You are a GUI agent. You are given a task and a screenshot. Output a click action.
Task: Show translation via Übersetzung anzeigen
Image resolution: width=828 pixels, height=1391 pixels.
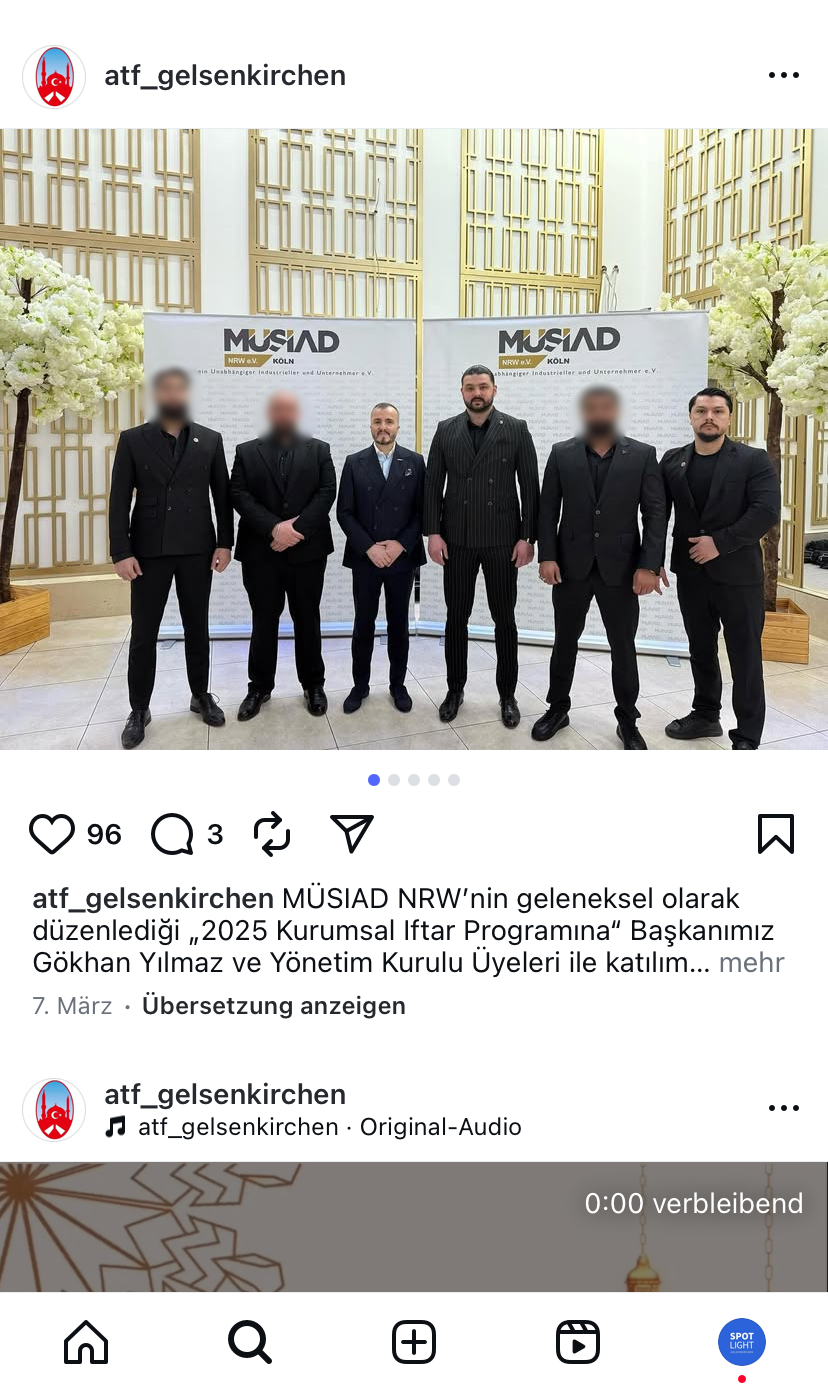click(x=274, y=1006)
